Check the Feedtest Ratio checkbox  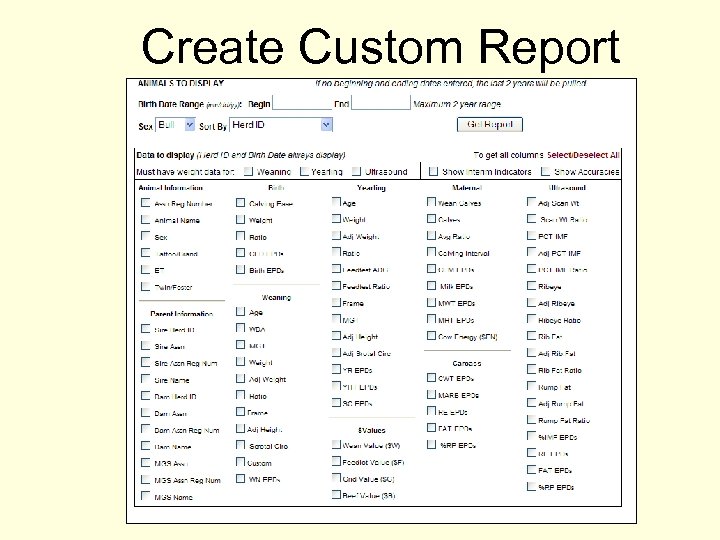pos(336,286)
